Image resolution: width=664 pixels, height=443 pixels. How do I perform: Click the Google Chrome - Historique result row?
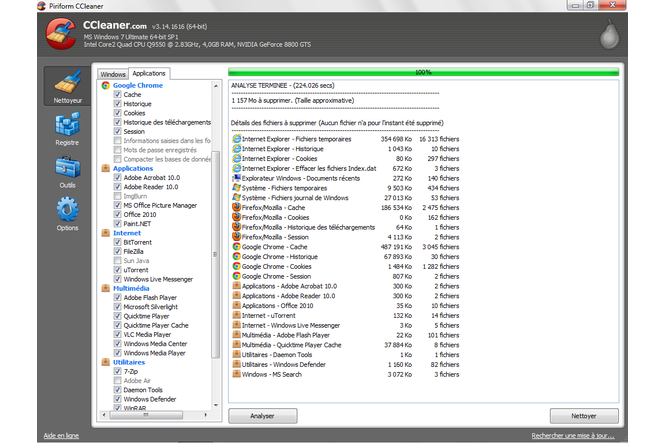click(346, 257)
